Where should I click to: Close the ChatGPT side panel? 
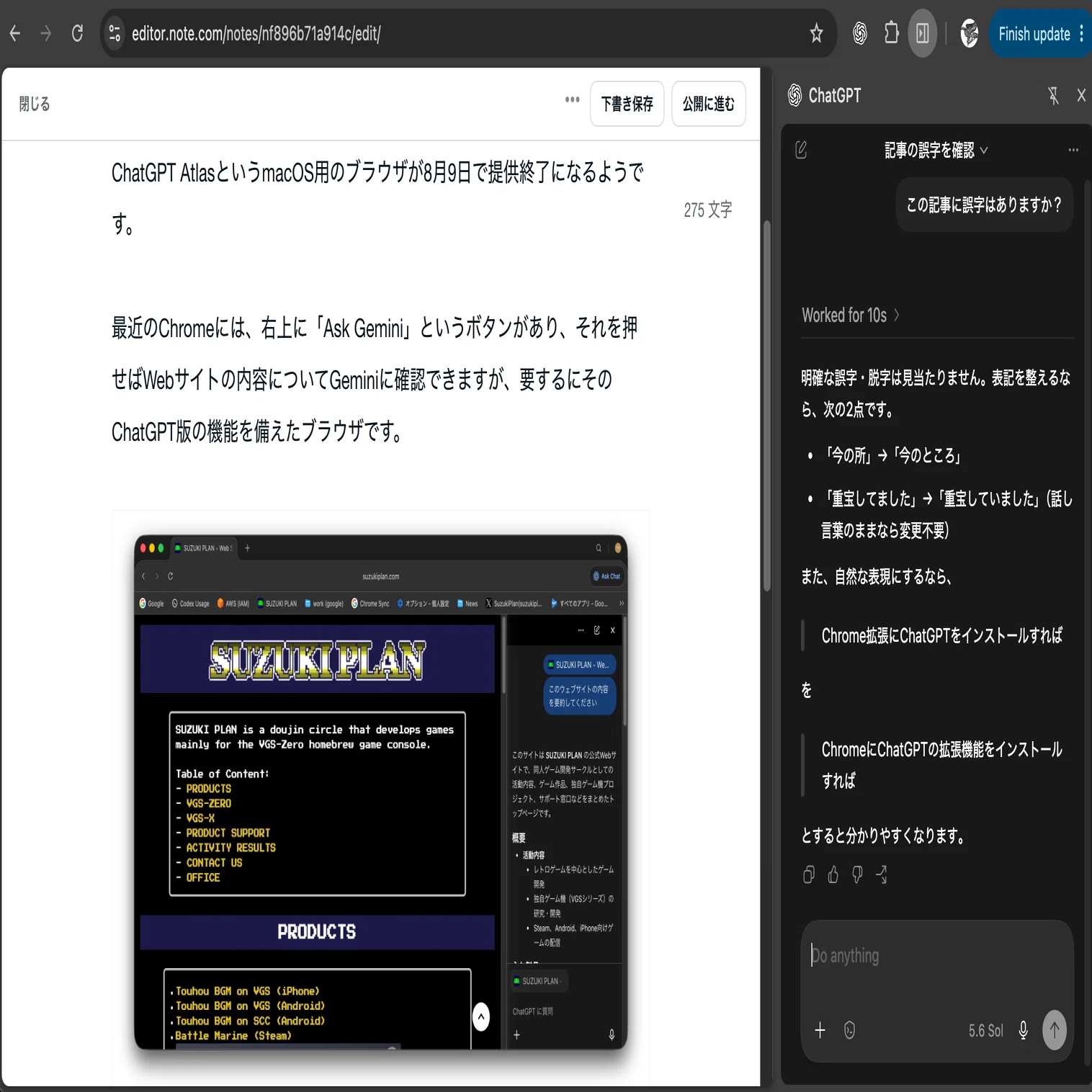(1081, 96)
